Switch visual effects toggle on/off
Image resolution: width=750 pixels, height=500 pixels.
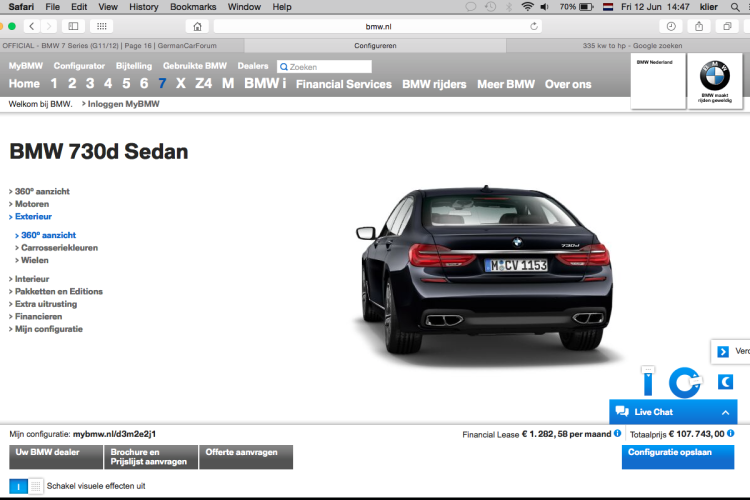click(26, 486)
